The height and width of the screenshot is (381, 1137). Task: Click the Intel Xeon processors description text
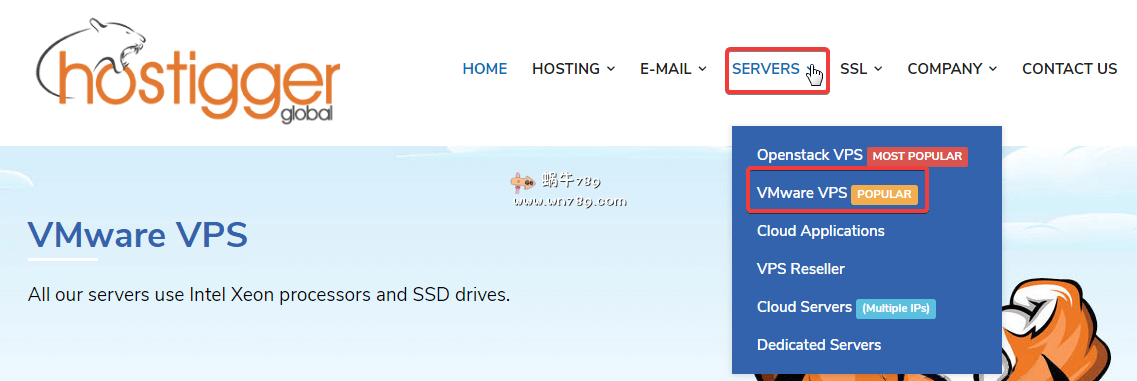[269, 295]
